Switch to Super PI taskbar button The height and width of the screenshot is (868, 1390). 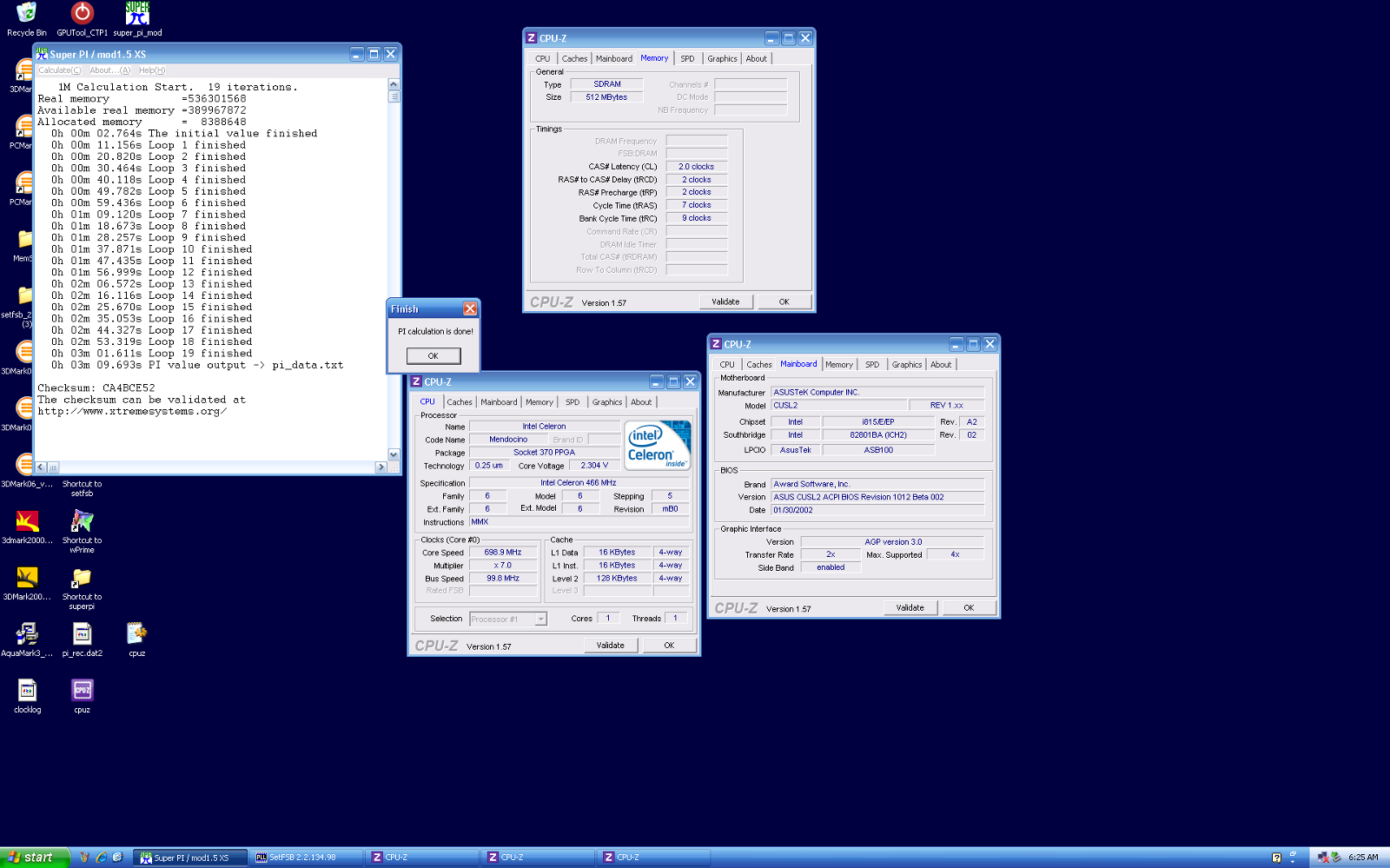[191, 858]
